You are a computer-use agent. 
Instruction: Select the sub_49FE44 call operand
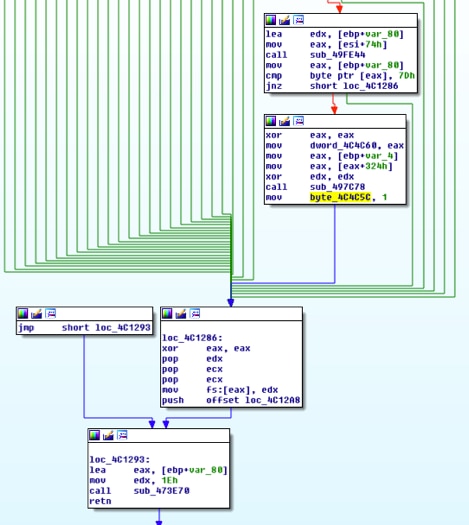(337, 55)
